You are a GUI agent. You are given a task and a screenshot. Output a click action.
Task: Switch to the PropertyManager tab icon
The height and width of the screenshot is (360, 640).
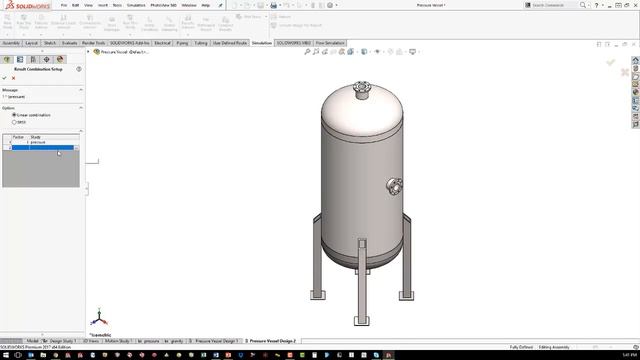click(20, 60)
